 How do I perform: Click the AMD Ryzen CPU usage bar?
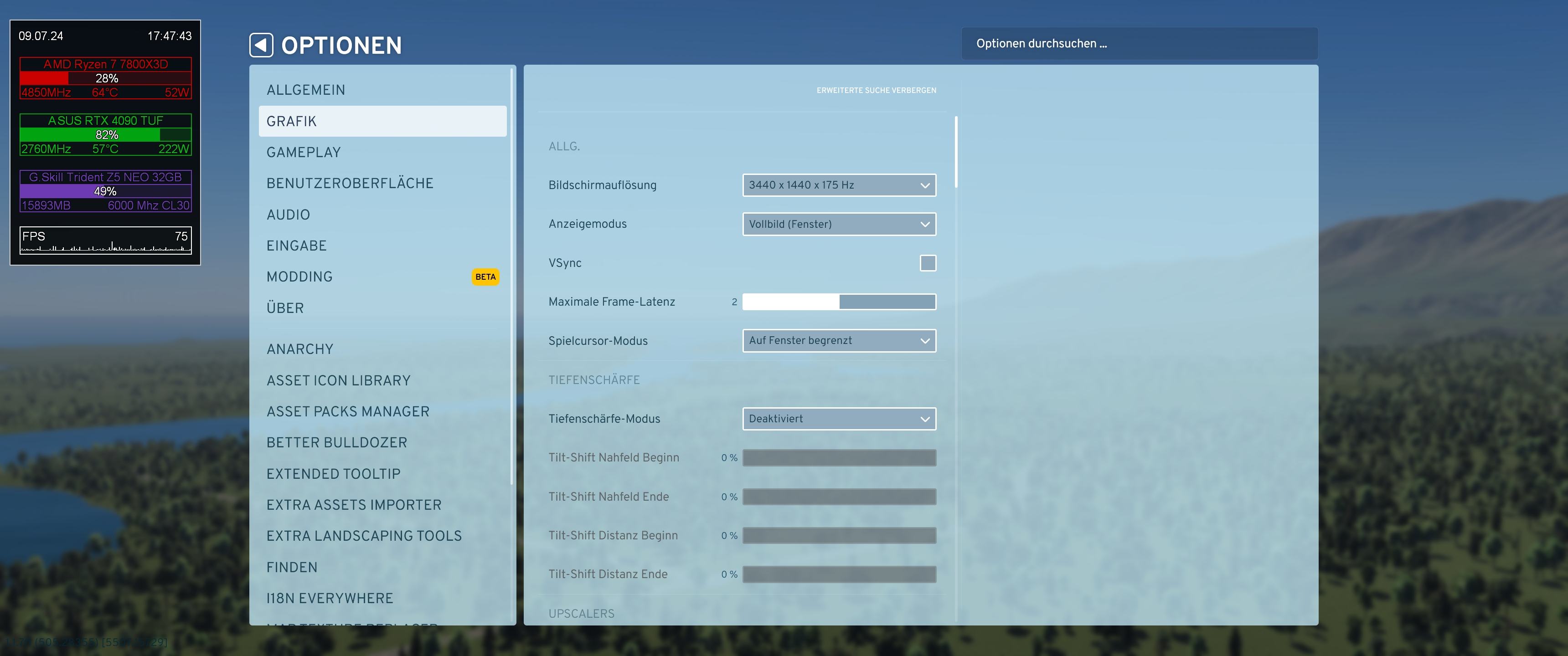[105, 78]
